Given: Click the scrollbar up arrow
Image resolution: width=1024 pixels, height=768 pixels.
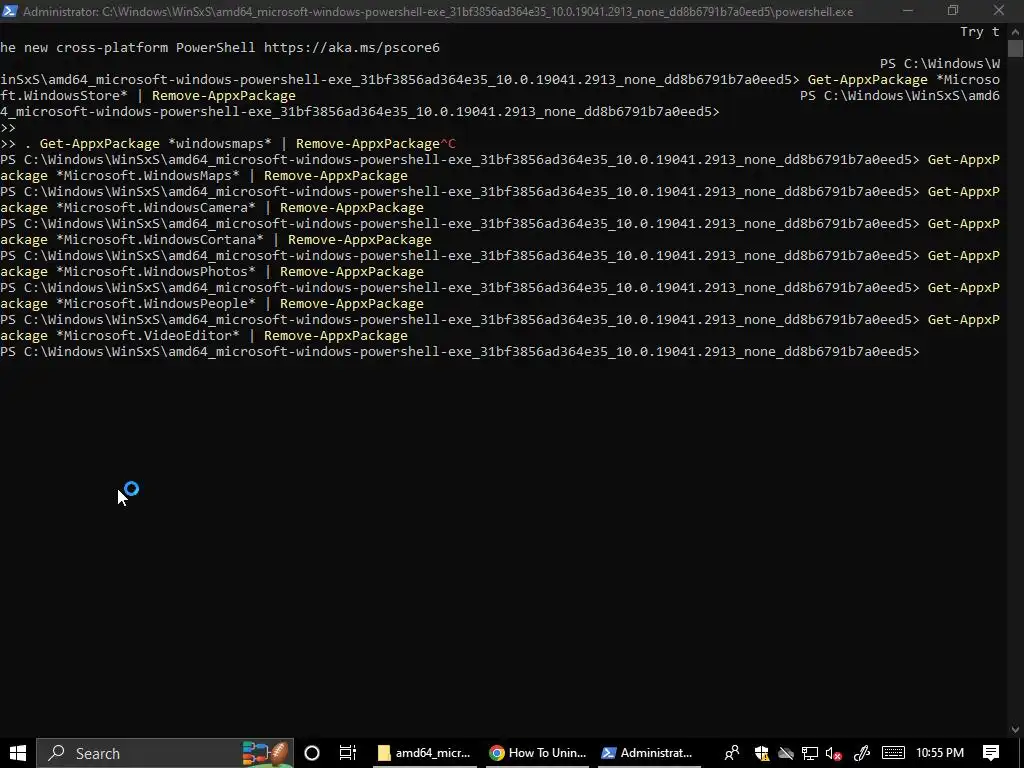Looking at the screenshot, I should (1015, 31).
